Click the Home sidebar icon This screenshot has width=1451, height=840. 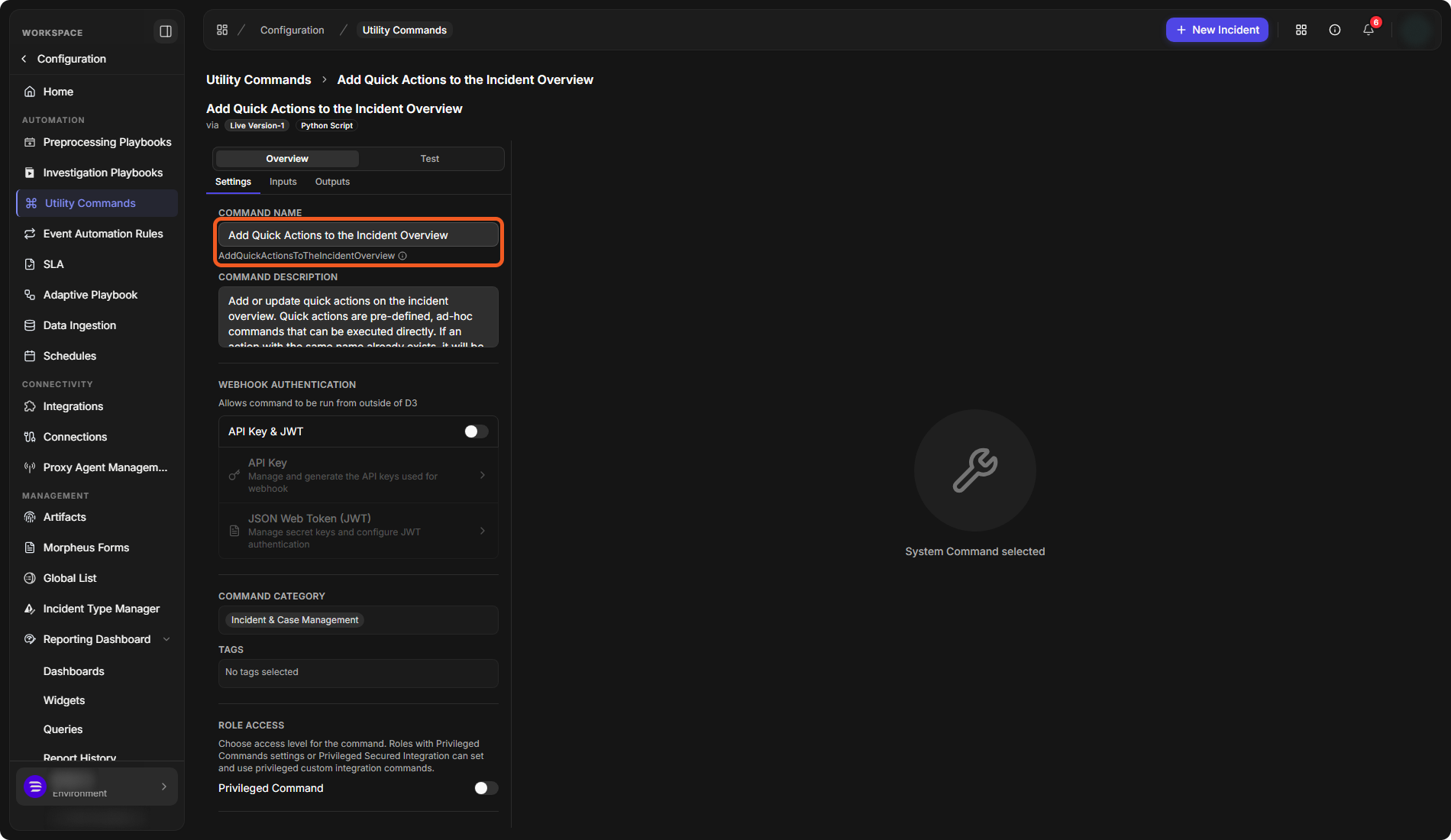(30, 92)
